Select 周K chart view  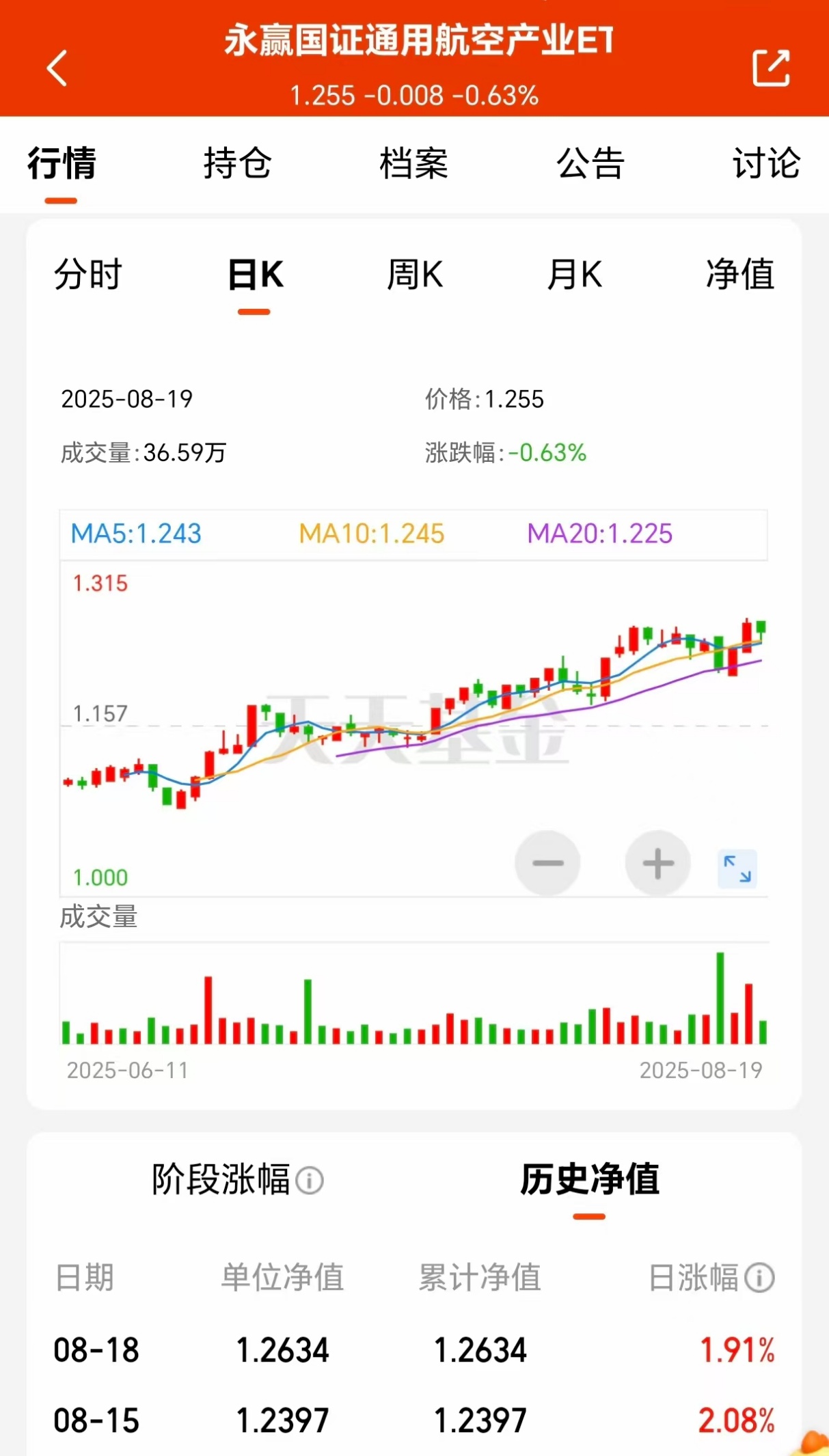pos(415,275)
